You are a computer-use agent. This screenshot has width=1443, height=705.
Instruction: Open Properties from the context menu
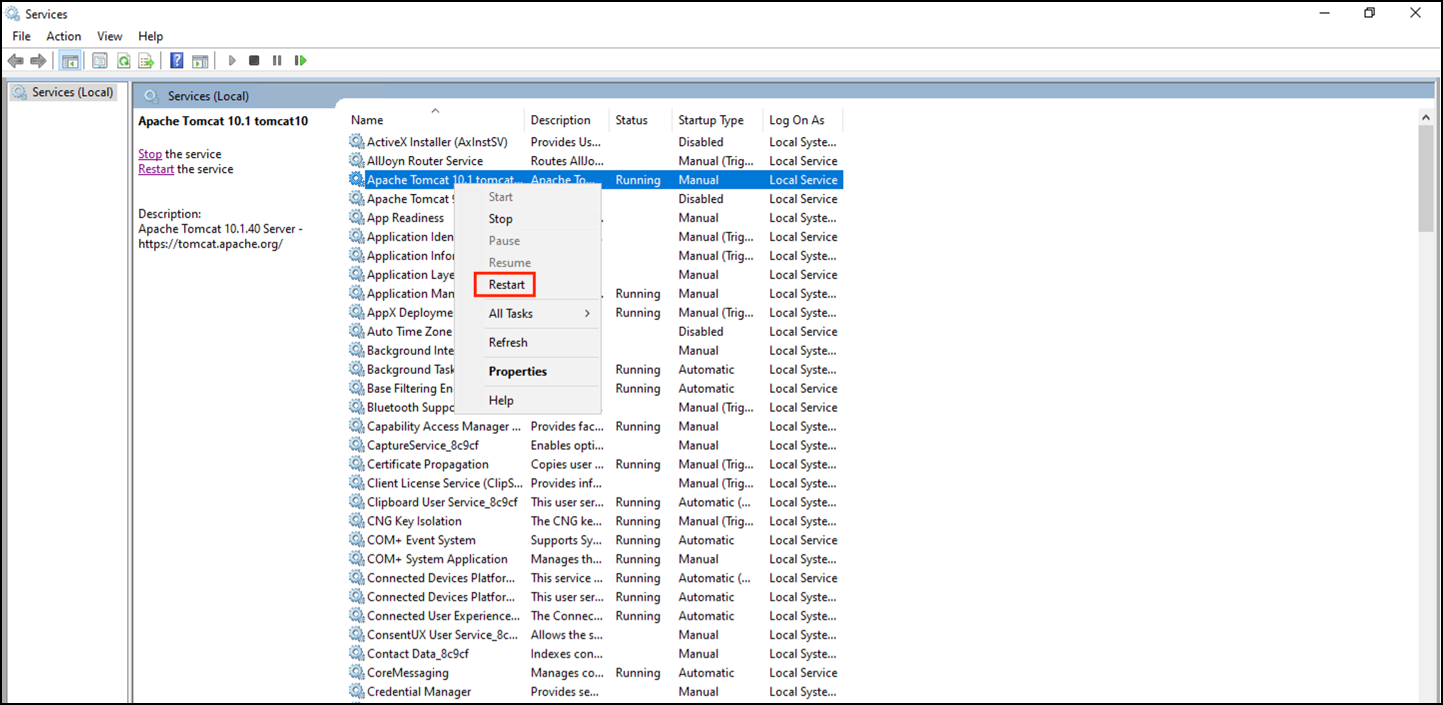(517, 372)
